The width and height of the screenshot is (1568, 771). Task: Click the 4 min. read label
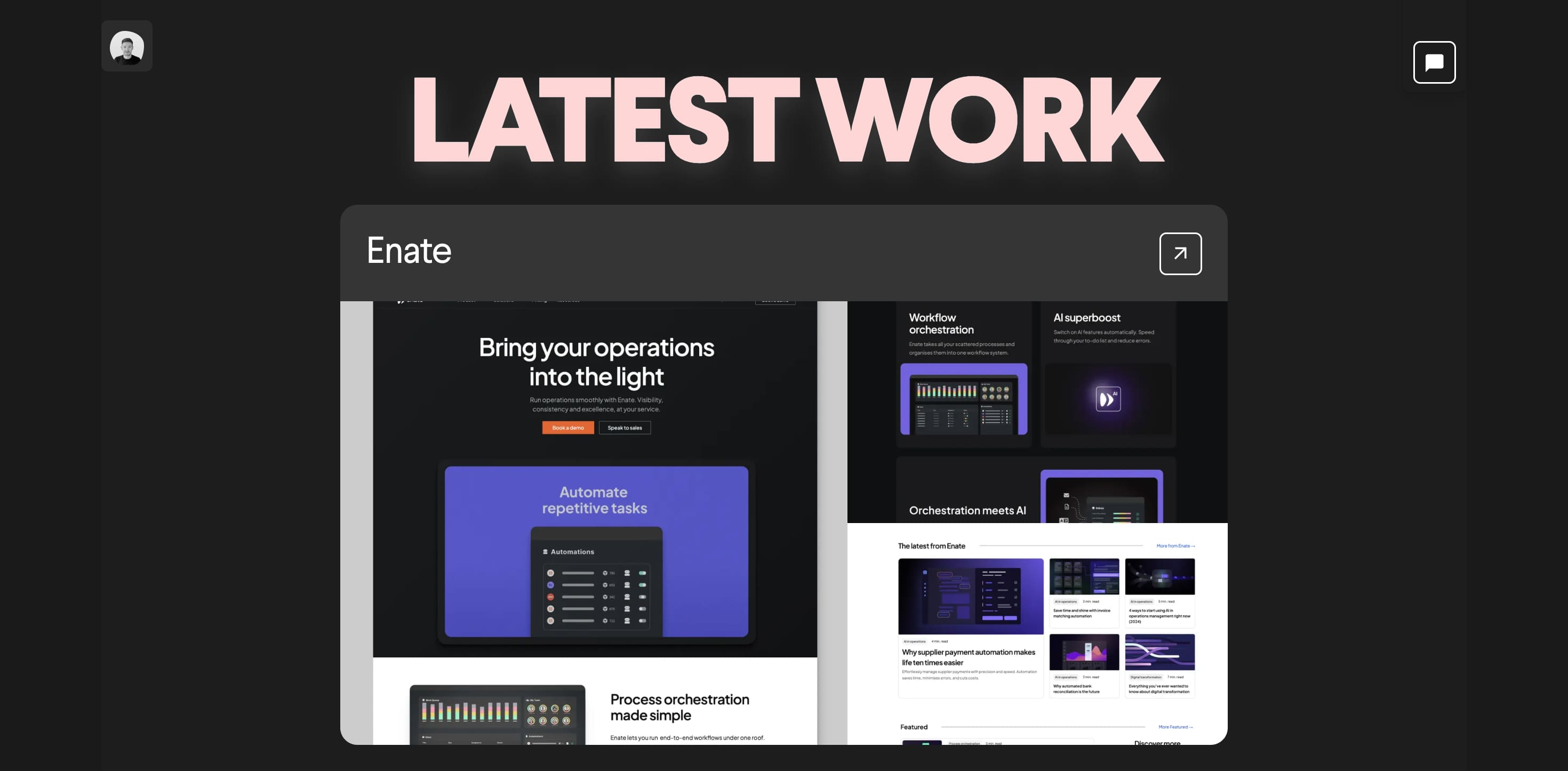coord(939,641)
